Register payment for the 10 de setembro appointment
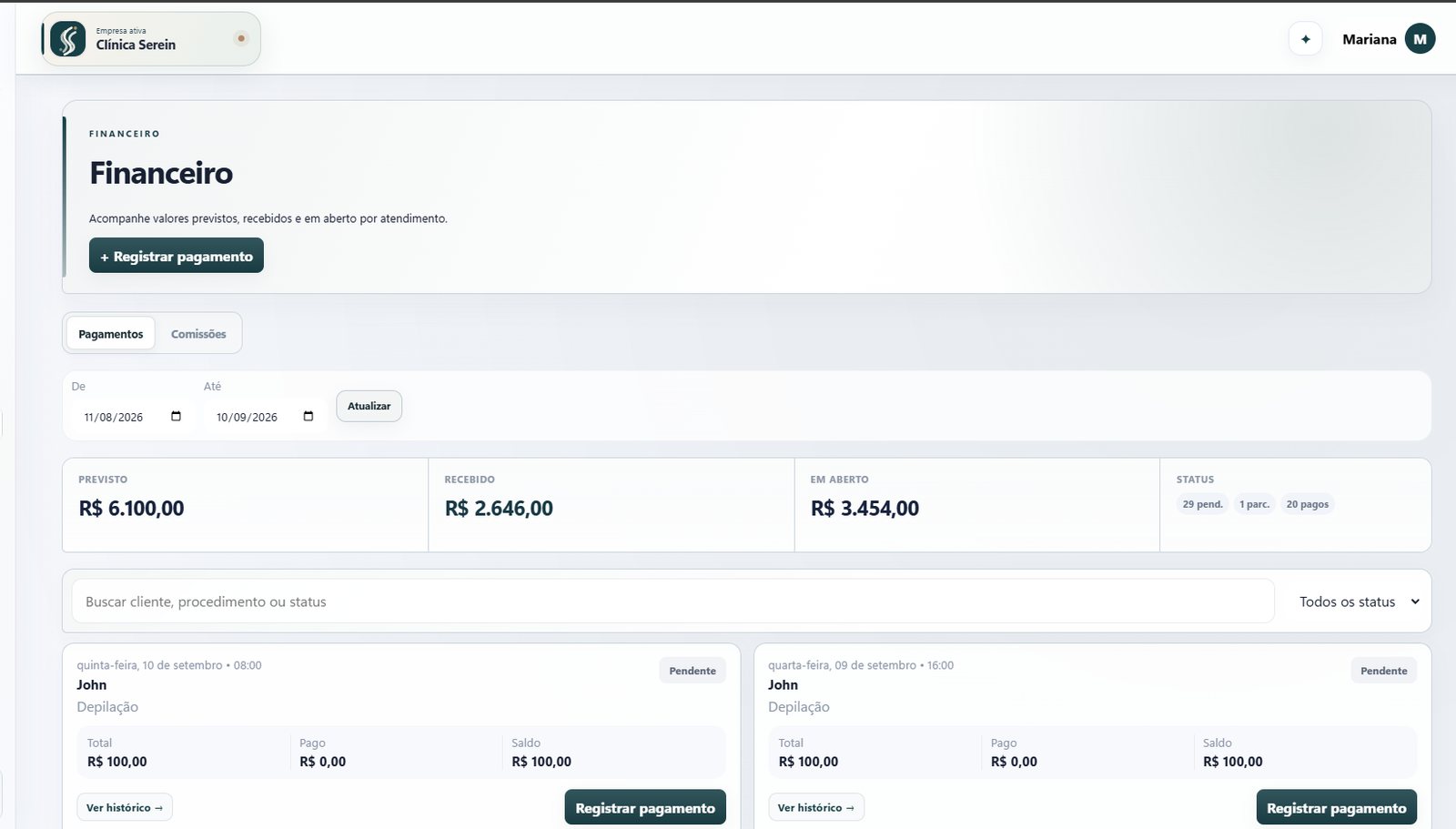The image size is (1456, 829). coord(645,807)
